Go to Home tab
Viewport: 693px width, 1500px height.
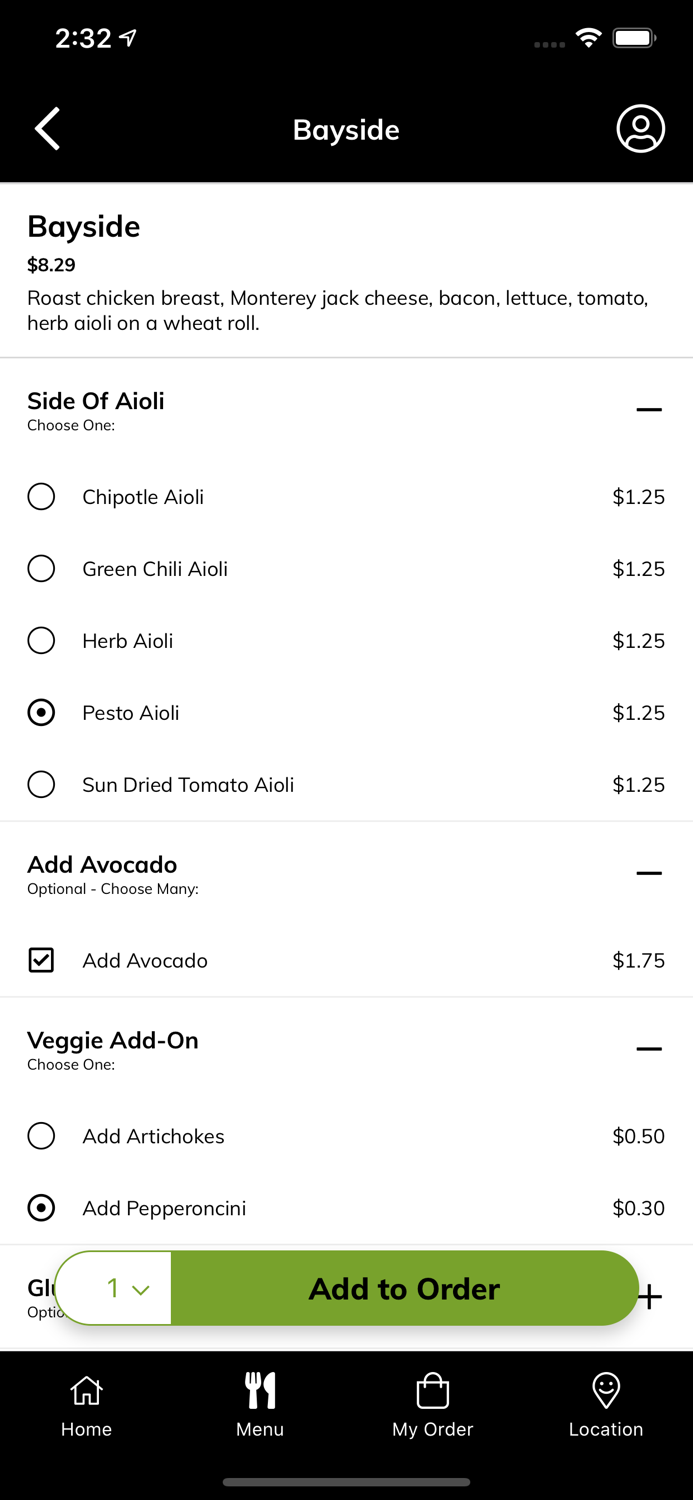86,1404
